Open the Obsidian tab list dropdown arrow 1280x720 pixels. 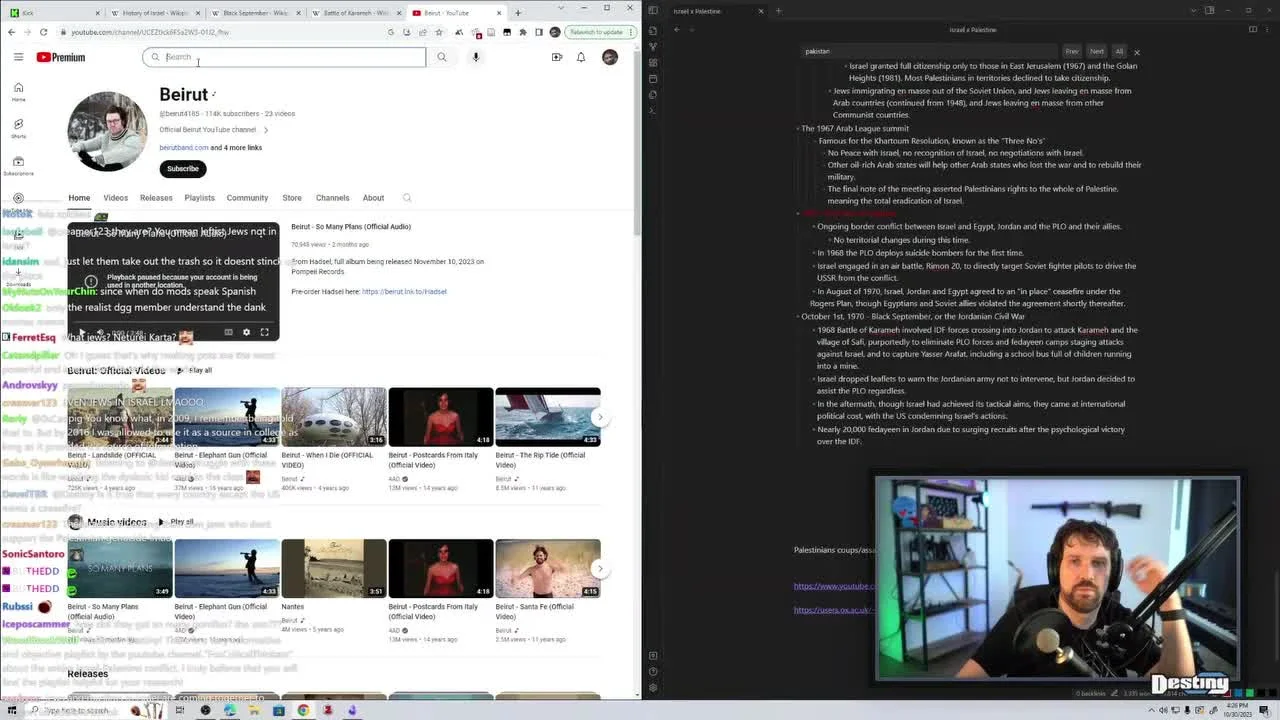coord(1192,11)
